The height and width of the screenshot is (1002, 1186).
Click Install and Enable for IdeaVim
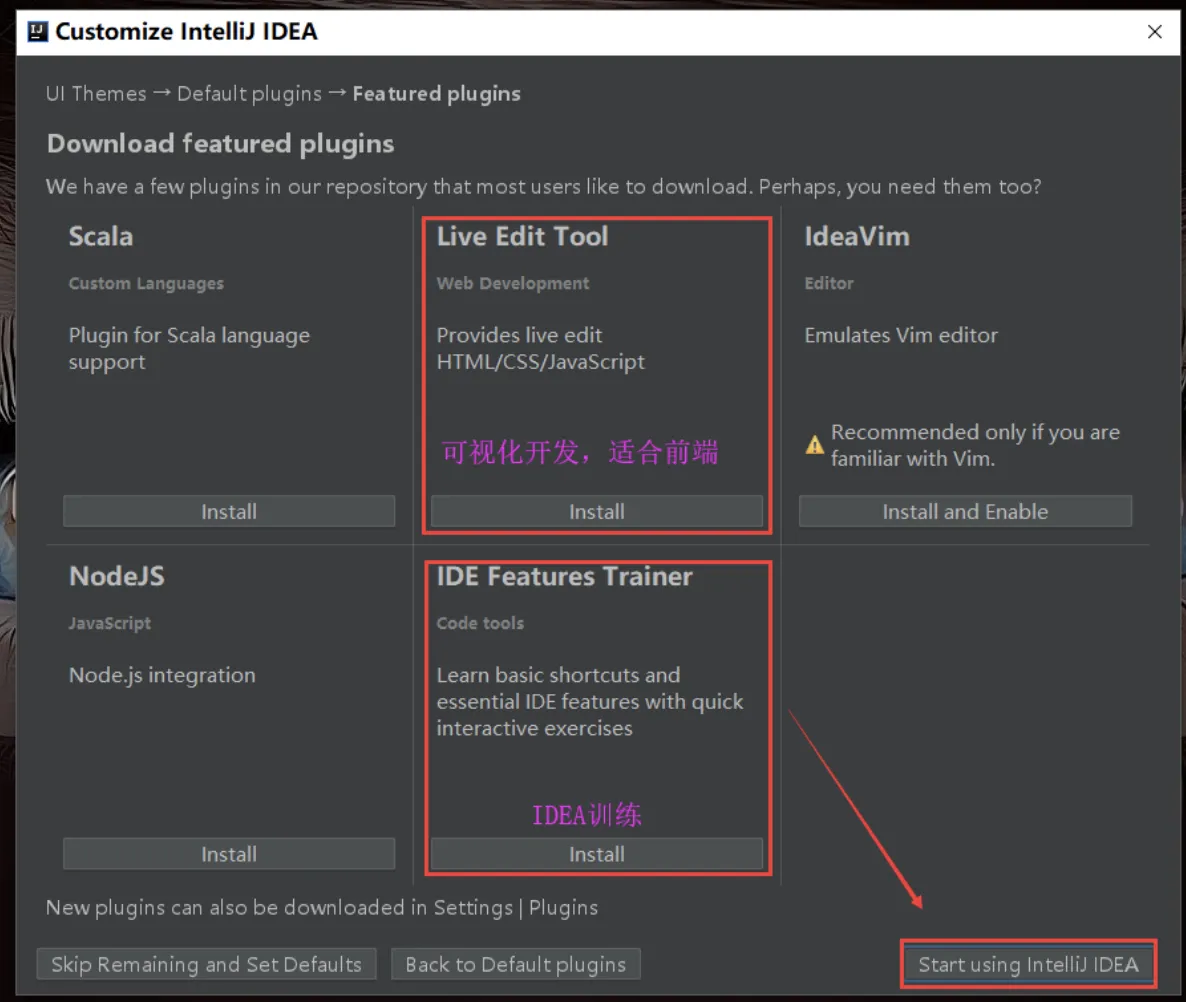[x=965, y=512]
